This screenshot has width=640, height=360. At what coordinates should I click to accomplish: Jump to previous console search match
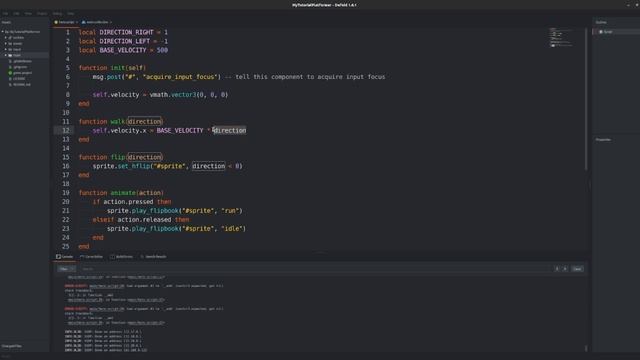[x=557, y=269]
